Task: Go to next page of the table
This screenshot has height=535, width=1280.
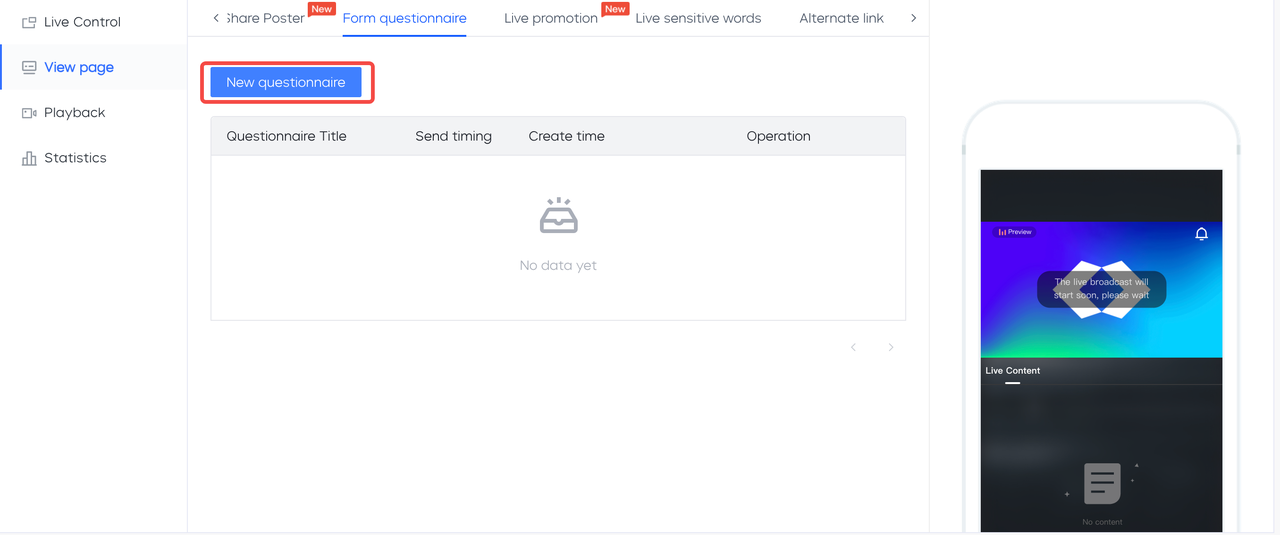Action: click(891, 347)
